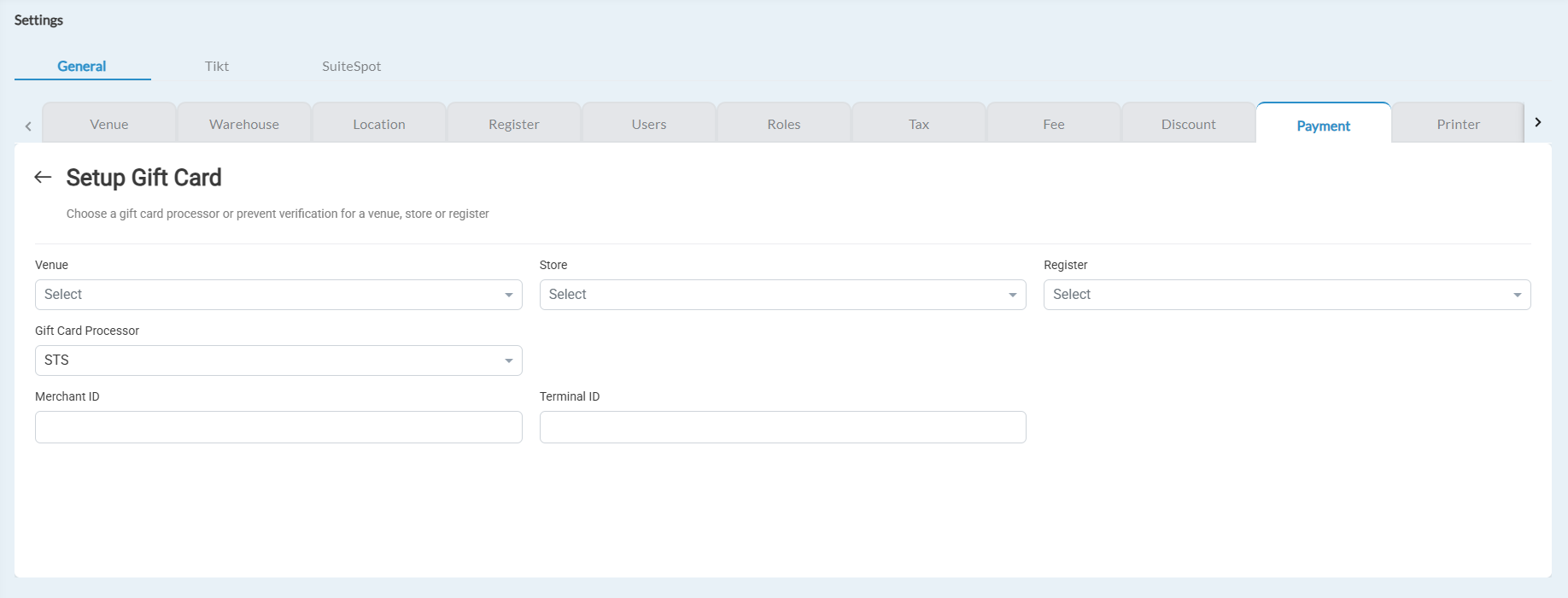Open the Printer tab
The height and width of the screenshot is (598, 1568).
pyautogui.click(x=1458, y=125)
